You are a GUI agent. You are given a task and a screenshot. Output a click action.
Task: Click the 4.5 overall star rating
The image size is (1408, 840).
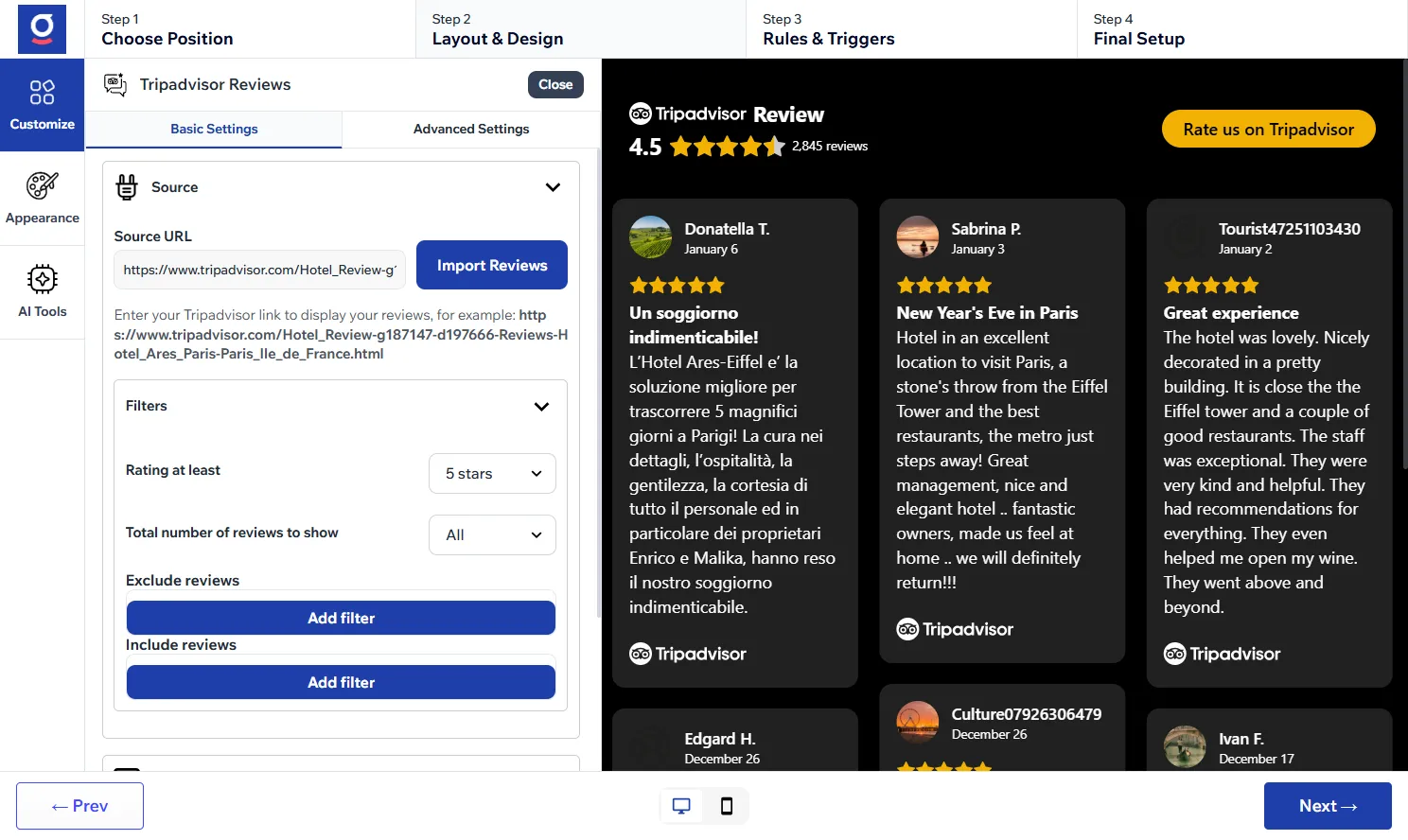click(727, 147)
